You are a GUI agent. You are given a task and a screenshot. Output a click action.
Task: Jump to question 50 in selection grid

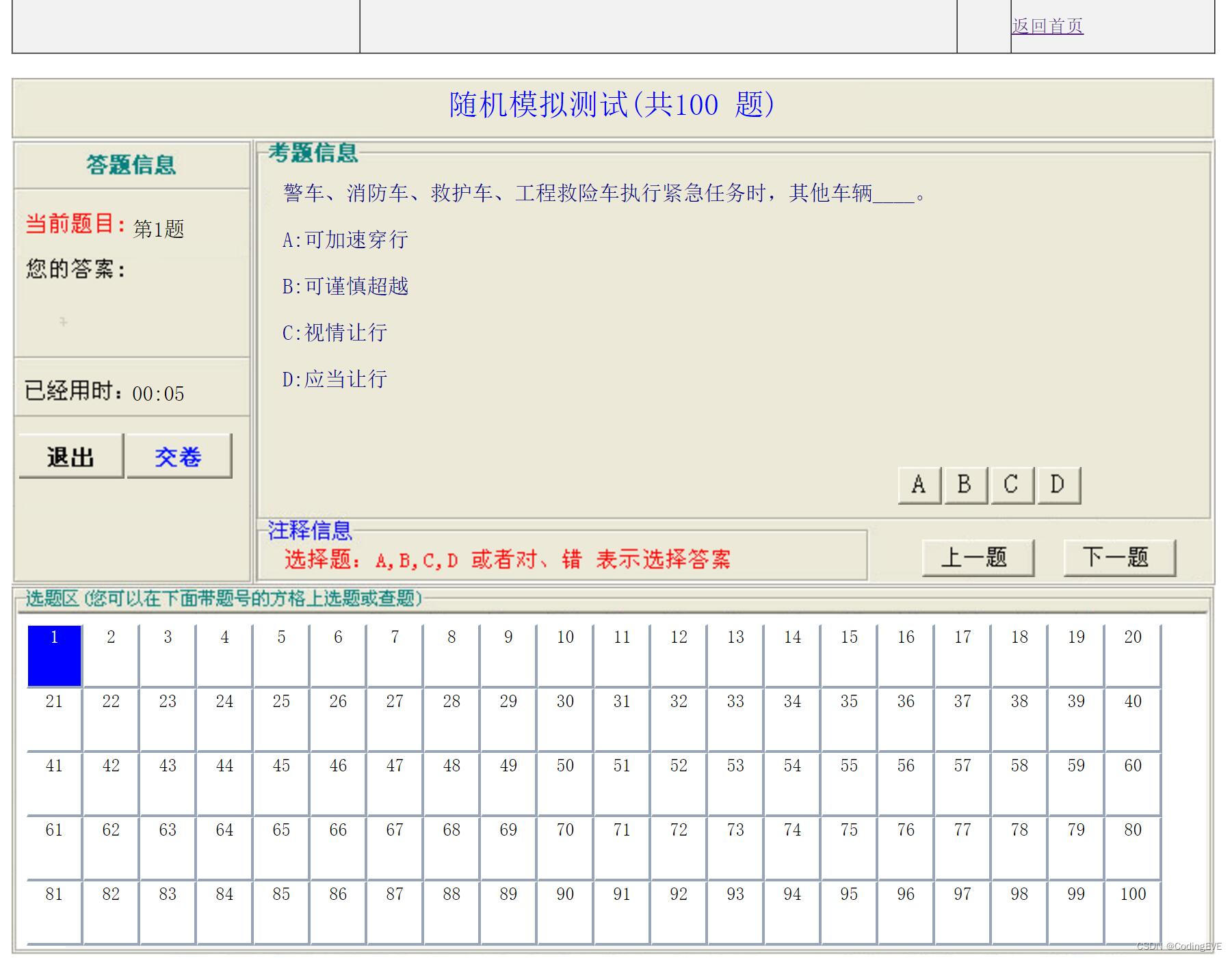click(564, 783)
